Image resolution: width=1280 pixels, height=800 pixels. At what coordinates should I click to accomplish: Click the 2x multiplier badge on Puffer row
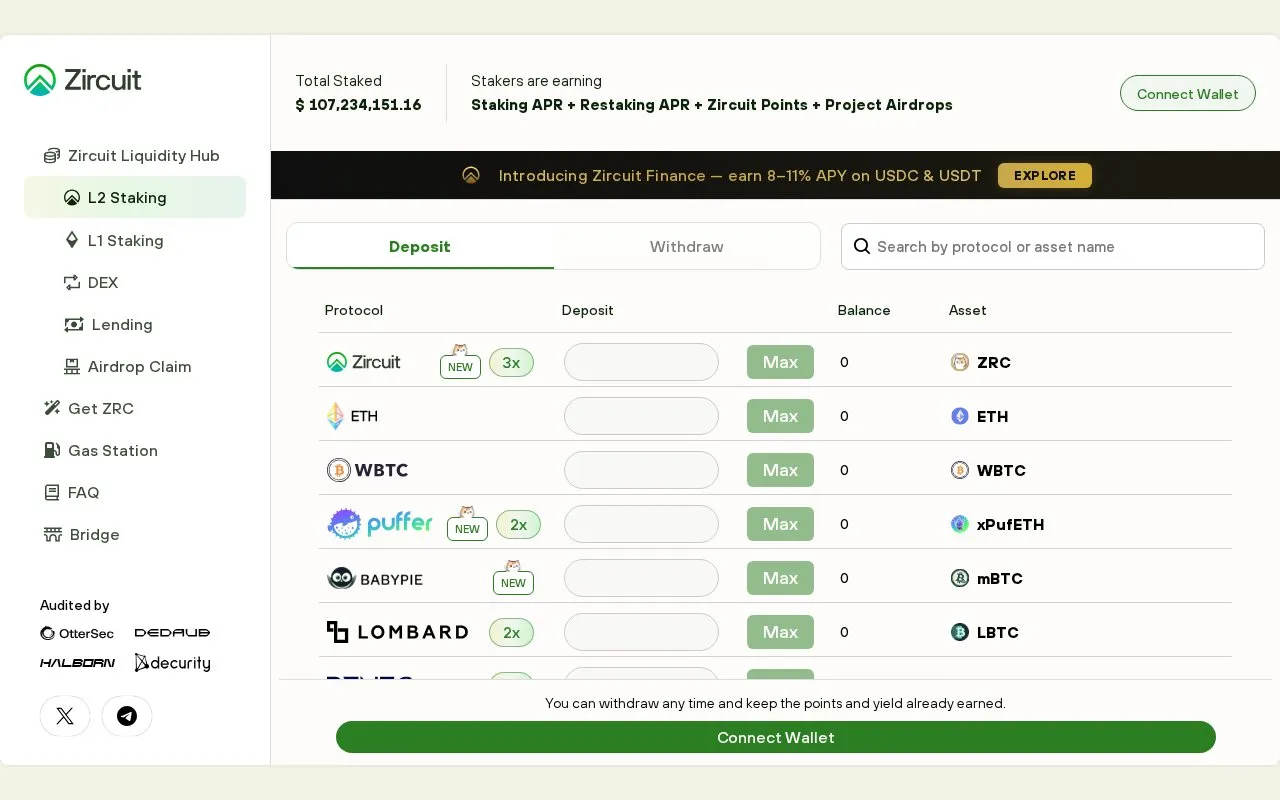pyautogui.click(x=518, y=524)
